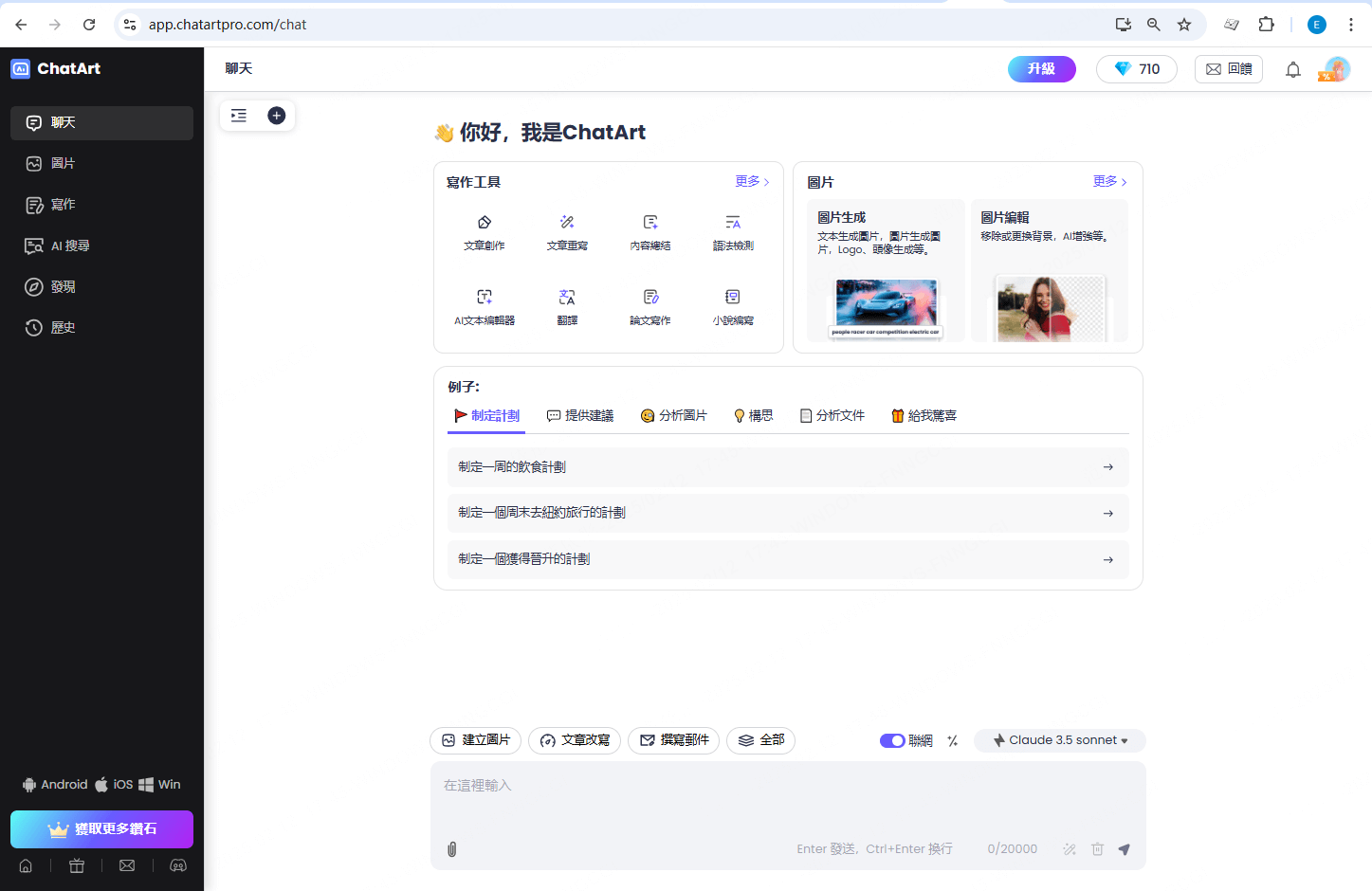Select 發現 in the sidebar
Image resolution: width=1372 pixels, height=891 pixels.
coord(101,286)
